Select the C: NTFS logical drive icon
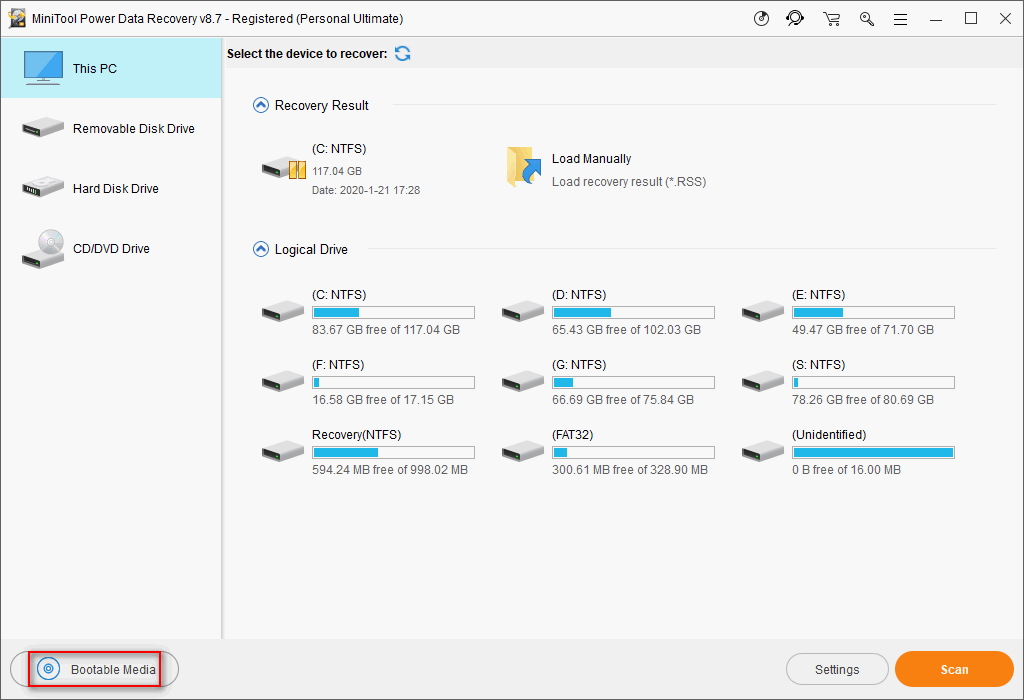Viewport: 1024px width, 700px height. [283, 311]
